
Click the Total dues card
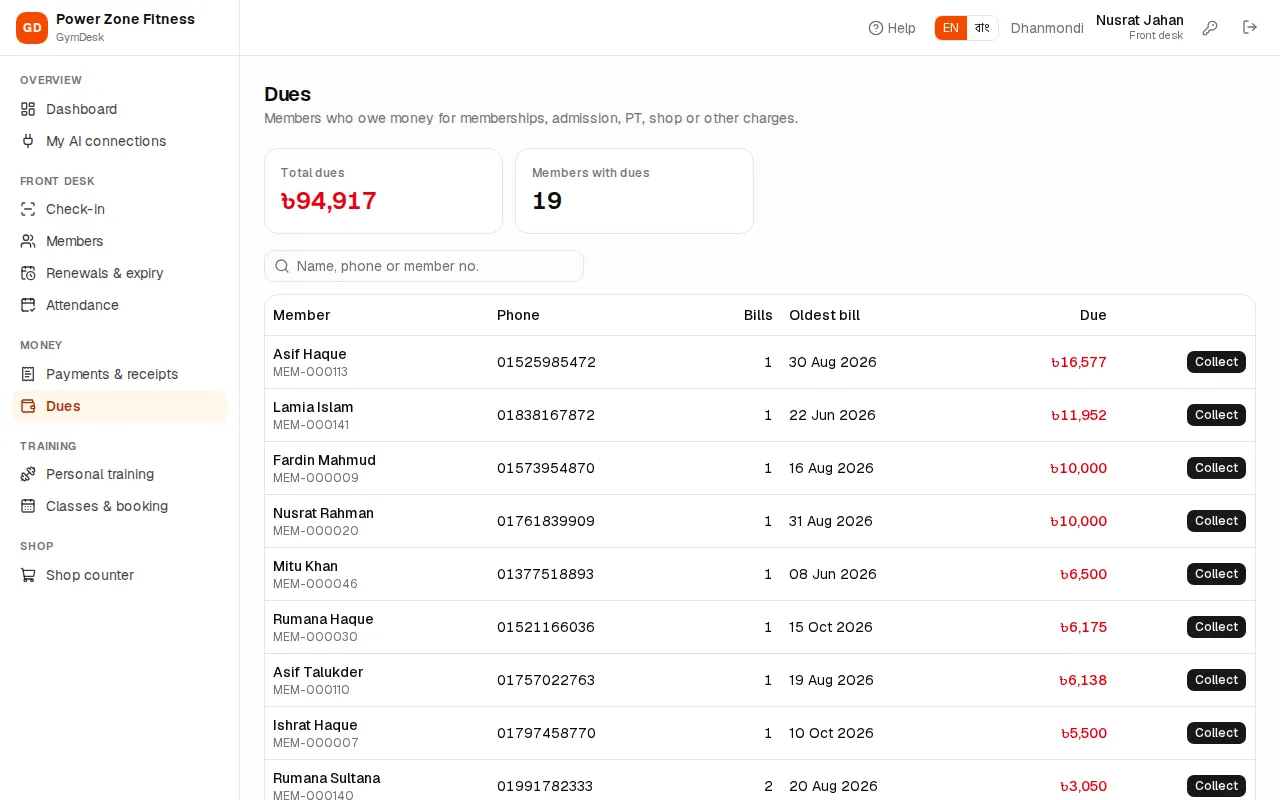coord(383,191)
